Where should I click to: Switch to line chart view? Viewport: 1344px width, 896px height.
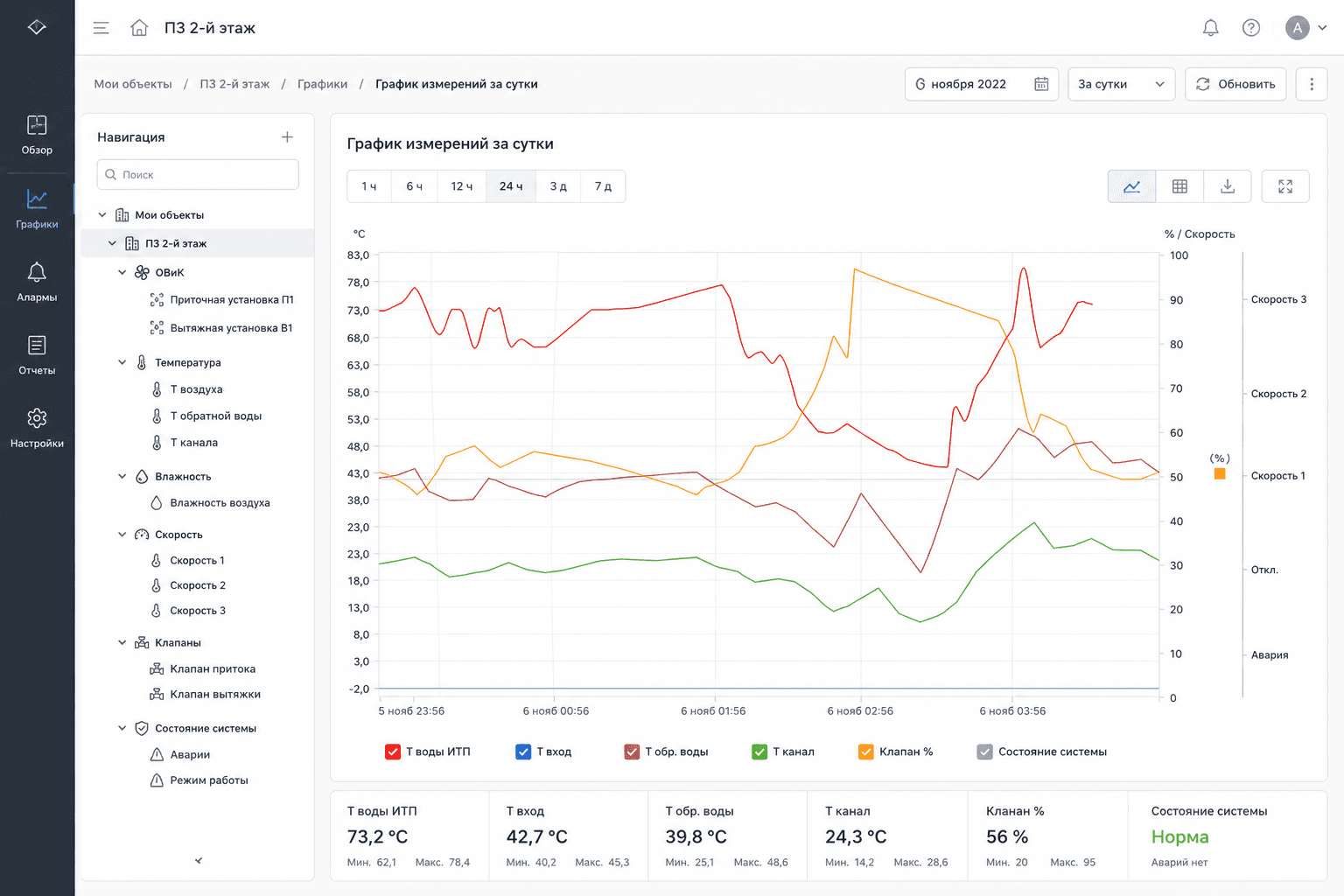[1132, 186]
